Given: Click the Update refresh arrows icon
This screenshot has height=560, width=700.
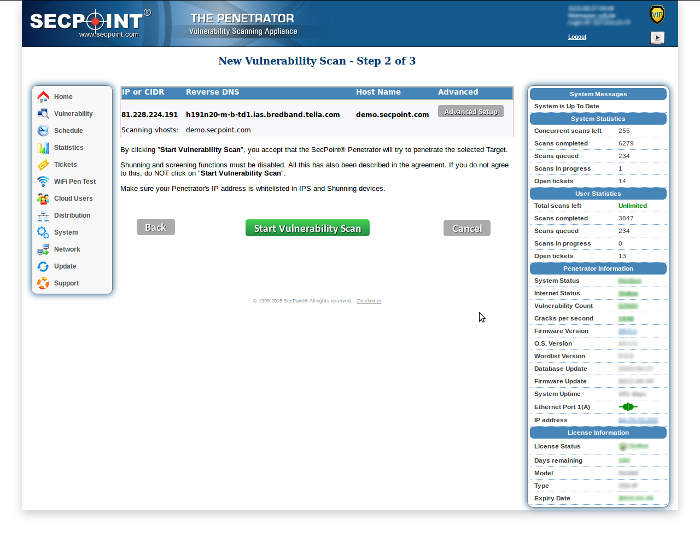Looking at the screenshot, I should [43, 266].
